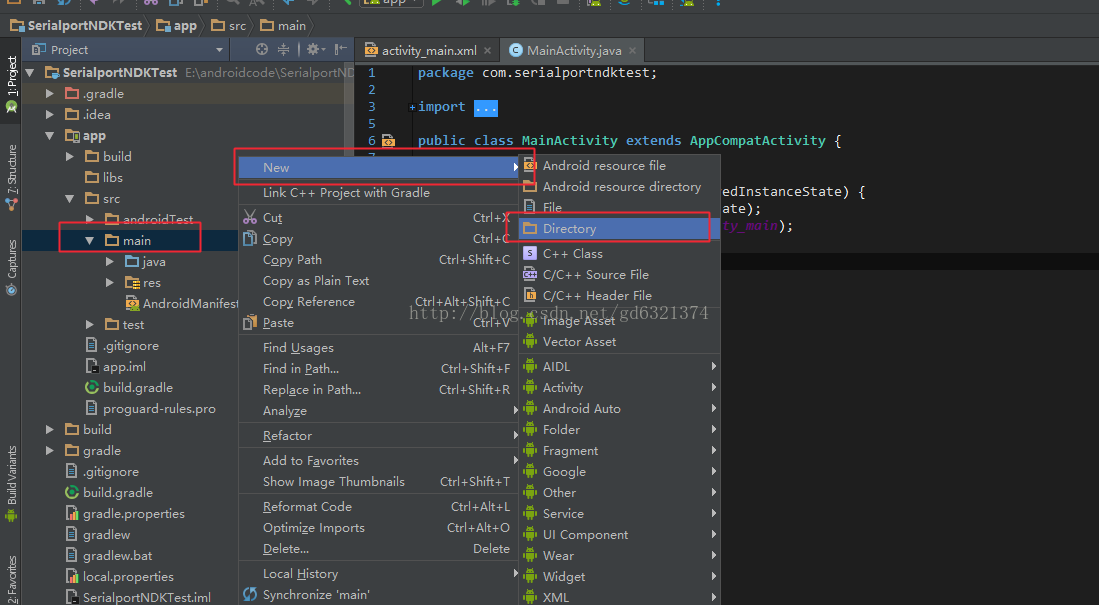This screenshot has width=1099, height=605.
Task: Collapse the SerialportNDKTest root node arrow
Action: pos(30,72)
